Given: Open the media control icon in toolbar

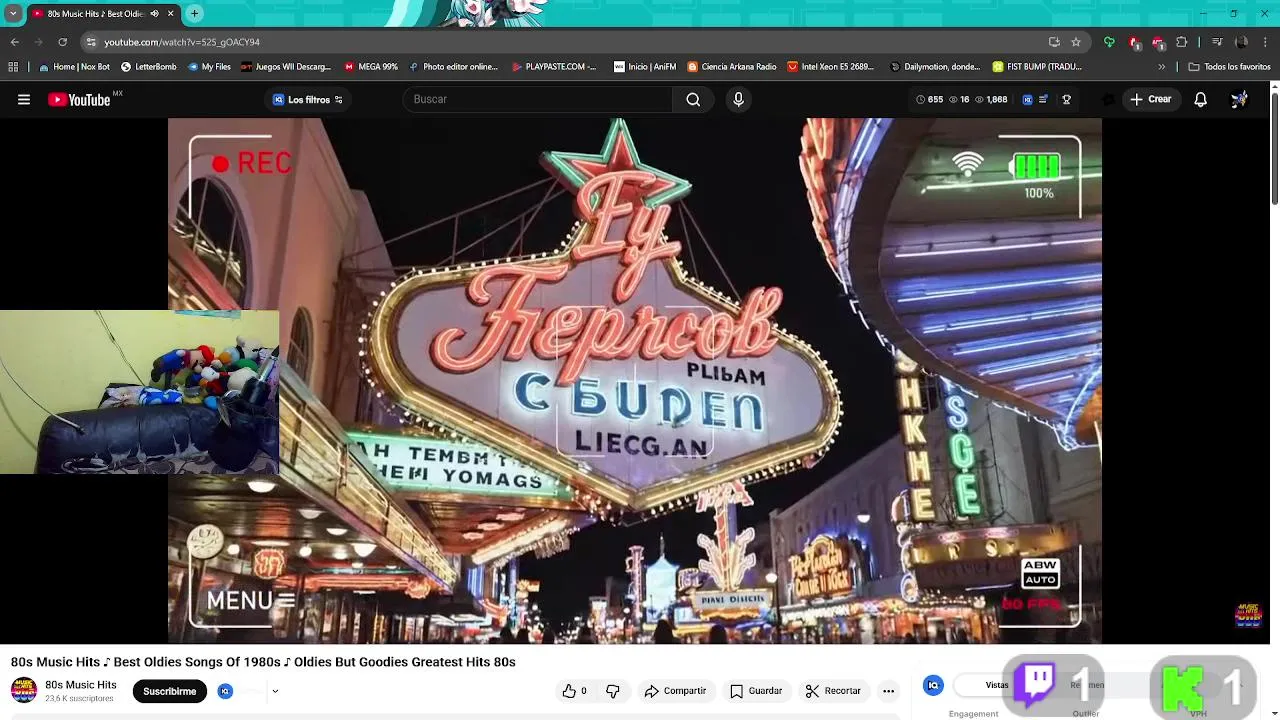Looking at the screenshot, I should coord(1217,42).
